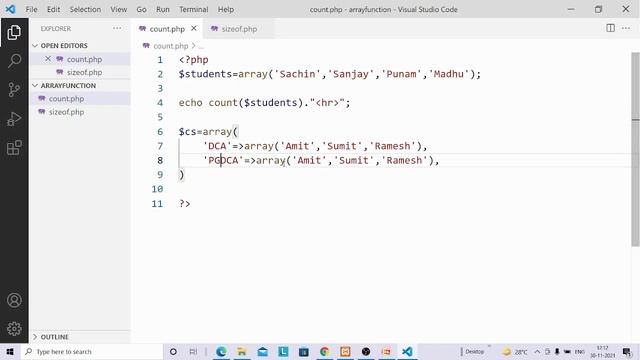Viewport: 640px width, 360px height.
Task: Click the 'DCA' array key text
Action: pyautogui.click(x=217, y=146)
